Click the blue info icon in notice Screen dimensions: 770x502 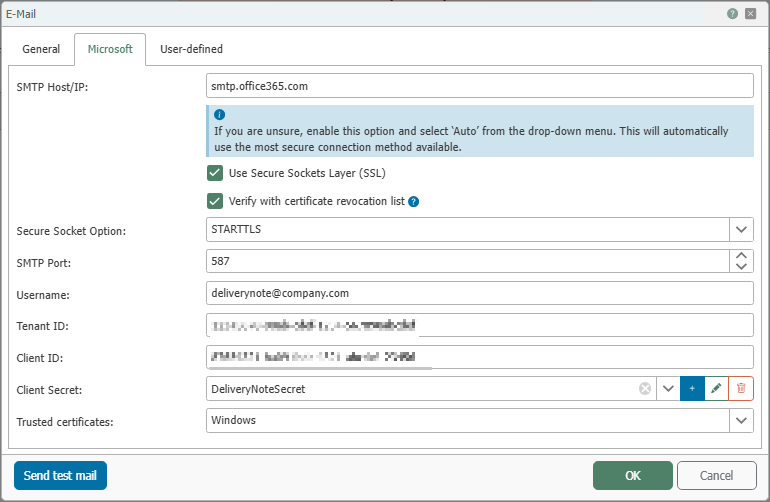tap(220, 114)
